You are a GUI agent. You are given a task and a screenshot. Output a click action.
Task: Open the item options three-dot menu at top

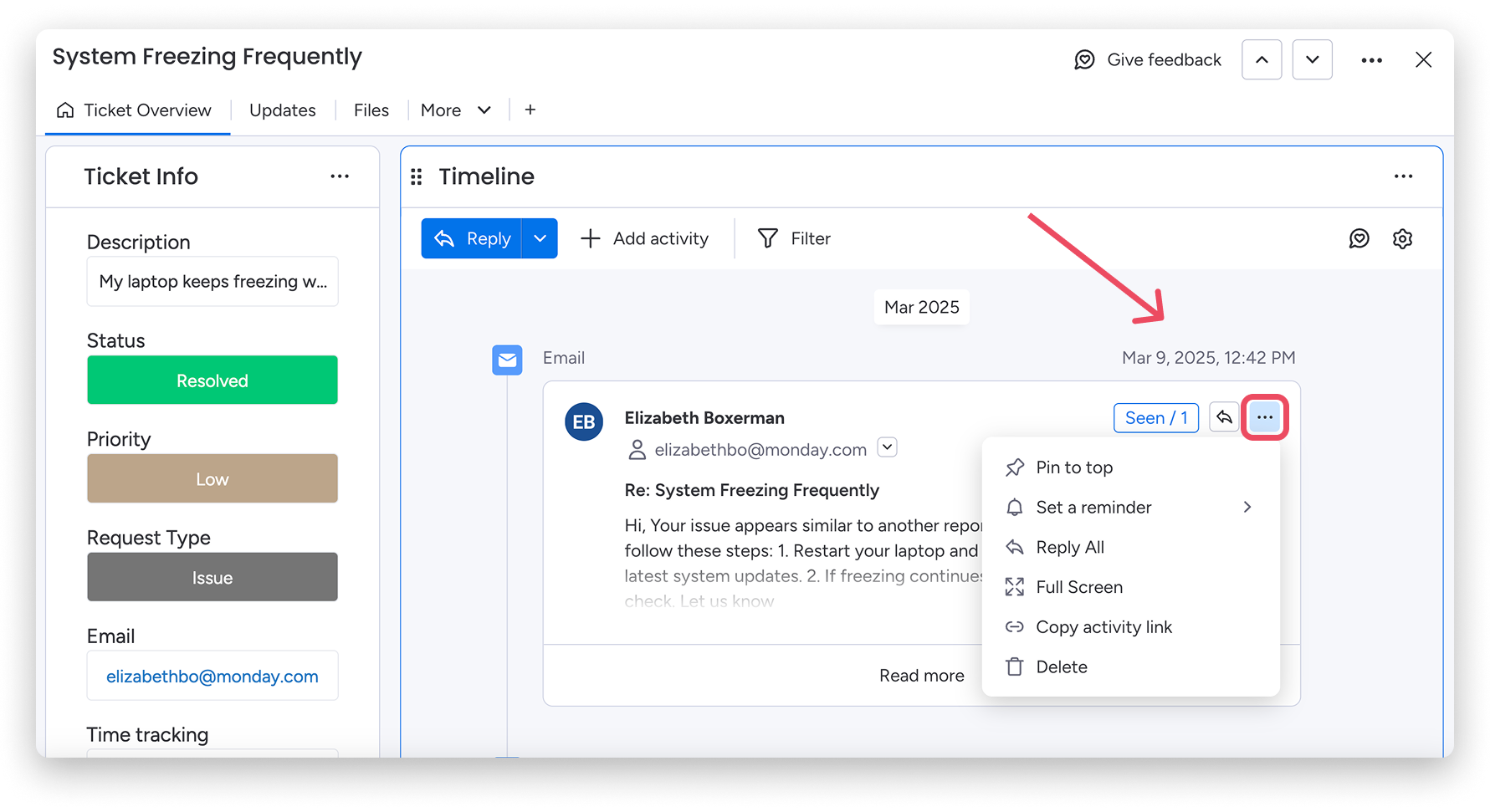[x=1371, y=60]
